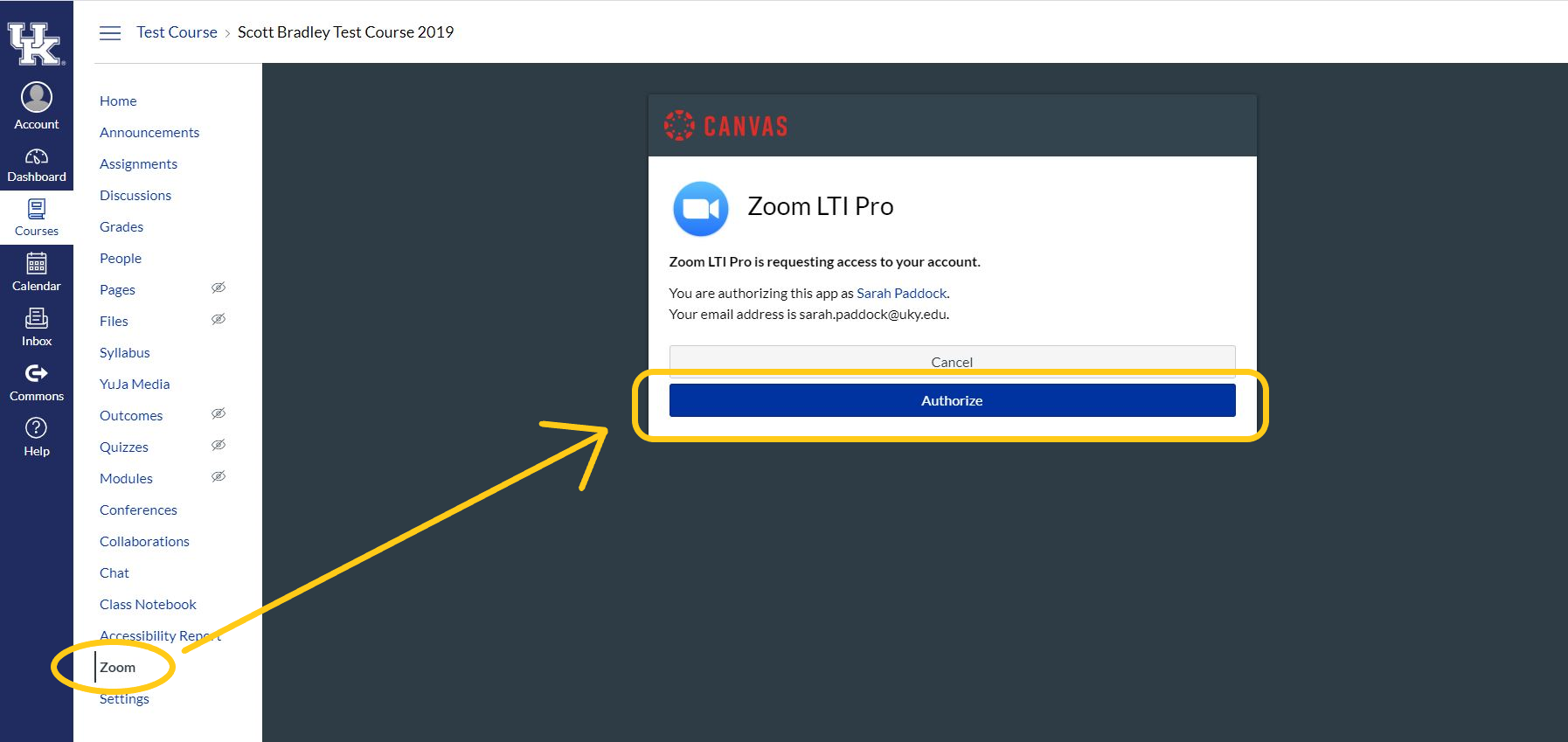Cancel the Zoom LTI Pro authorization

[x=952, y=361]
